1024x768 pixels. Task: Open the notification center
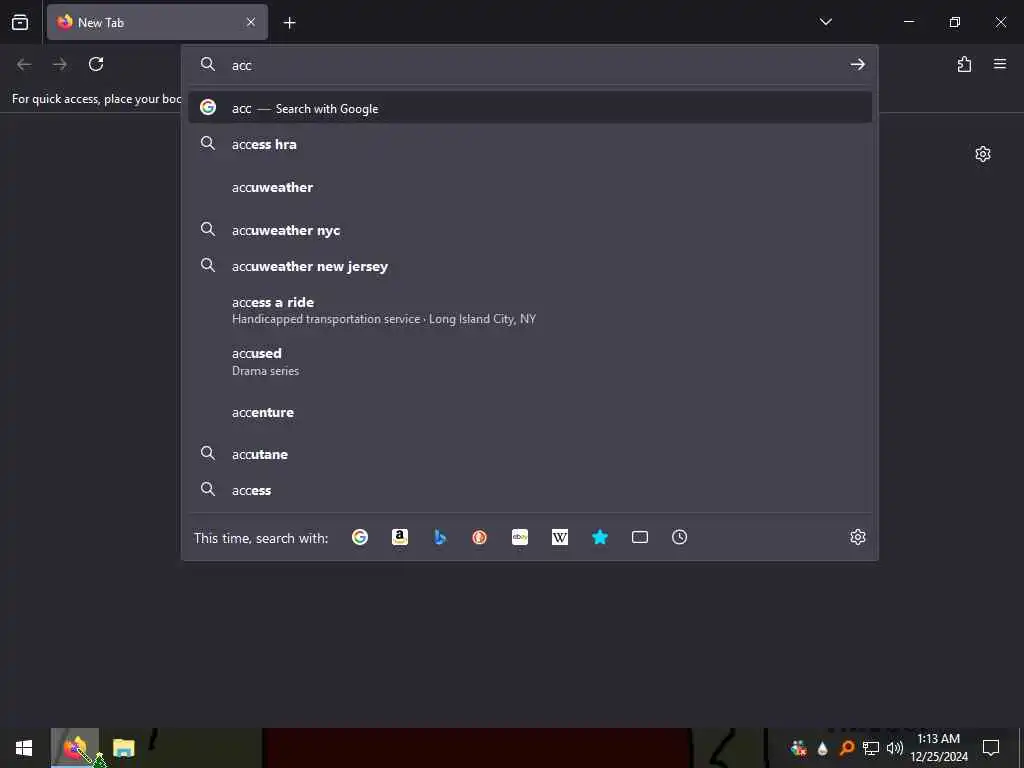click(991, 748)
